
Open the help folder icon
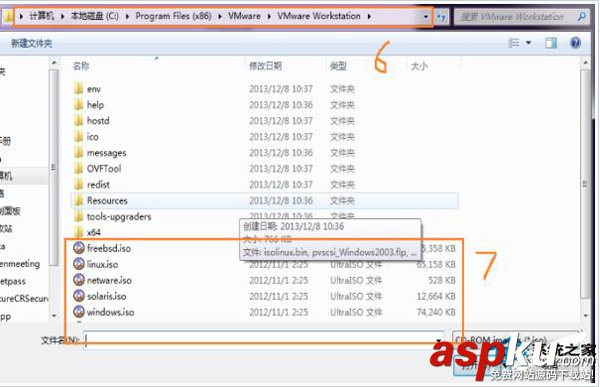[x=78, y=105]
